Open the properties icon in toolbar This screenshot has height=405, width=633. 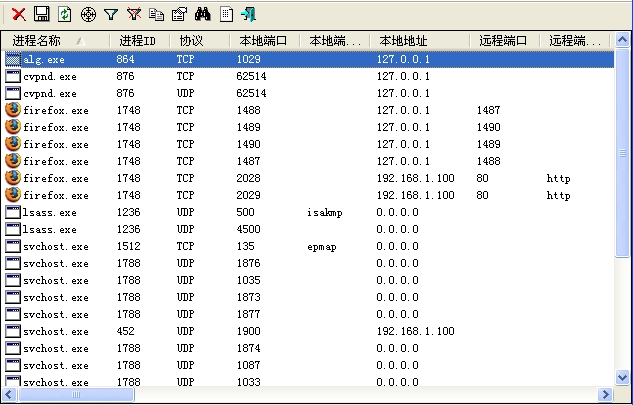point(179,15)
